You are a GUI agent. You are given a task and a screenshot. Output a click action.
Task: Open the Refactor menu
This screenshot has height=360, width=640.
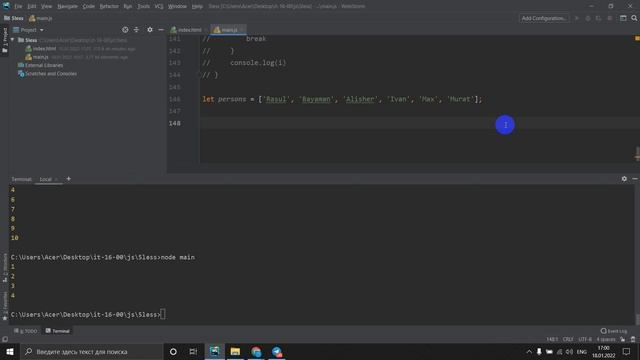[x=109, y=6]
